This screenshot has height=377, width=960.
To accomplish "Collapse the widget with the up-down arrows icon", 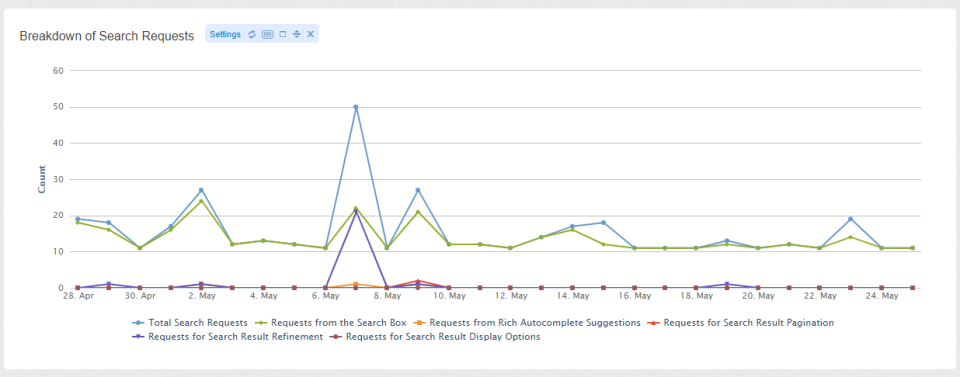I will 296,34.
